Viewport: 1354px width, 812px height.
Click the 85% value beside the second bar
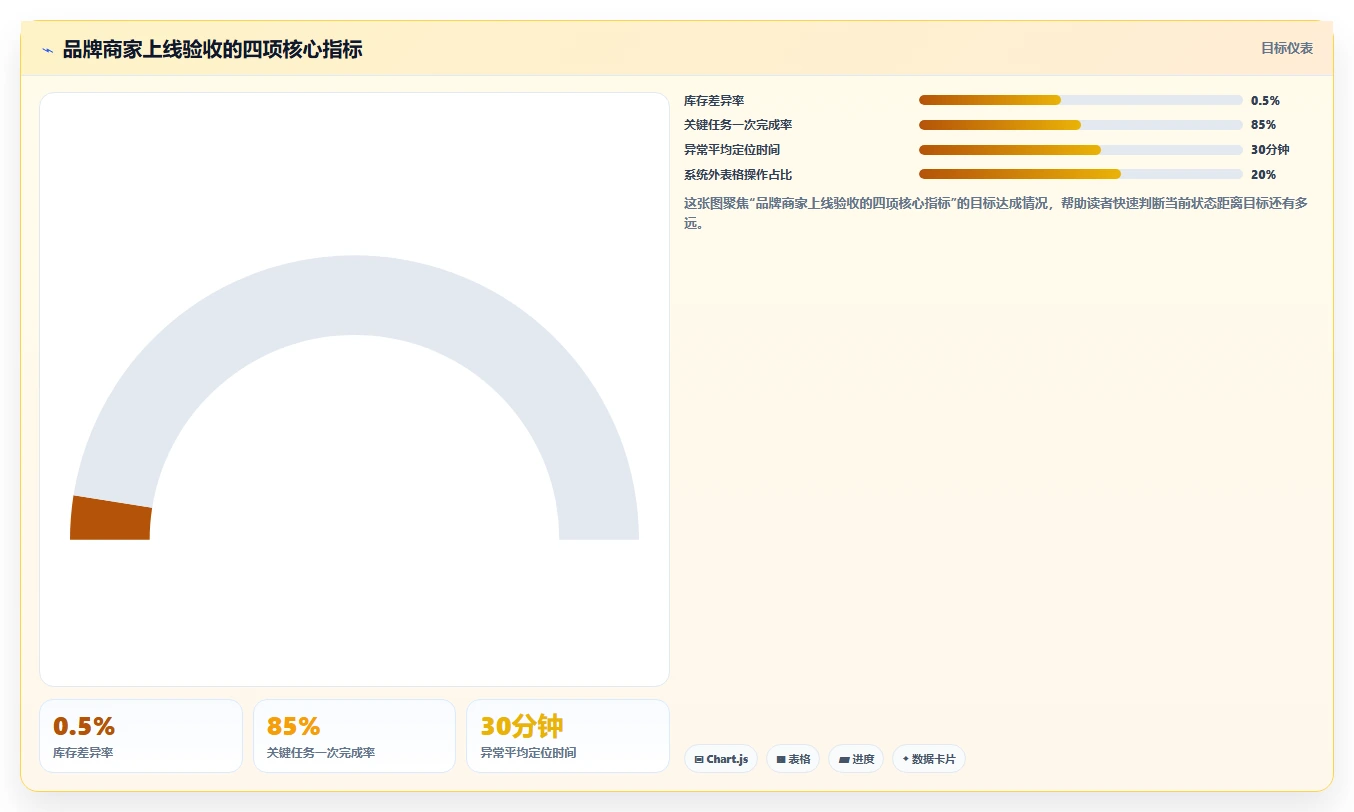tap(1263, 125)
